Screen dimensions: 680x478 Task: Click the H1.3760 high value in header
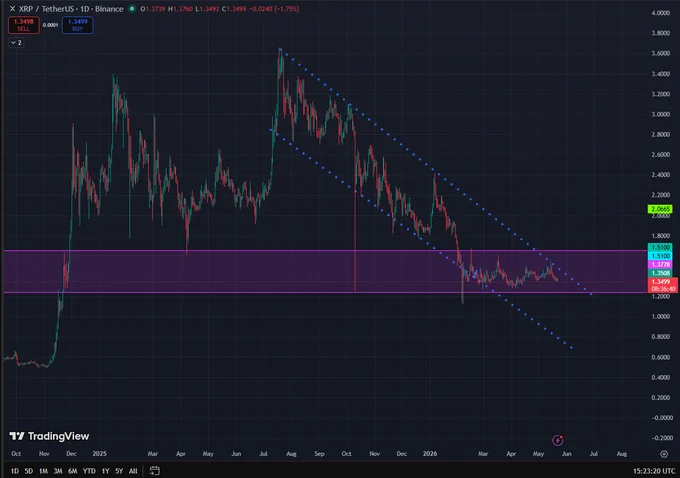(x=180, y=9)
